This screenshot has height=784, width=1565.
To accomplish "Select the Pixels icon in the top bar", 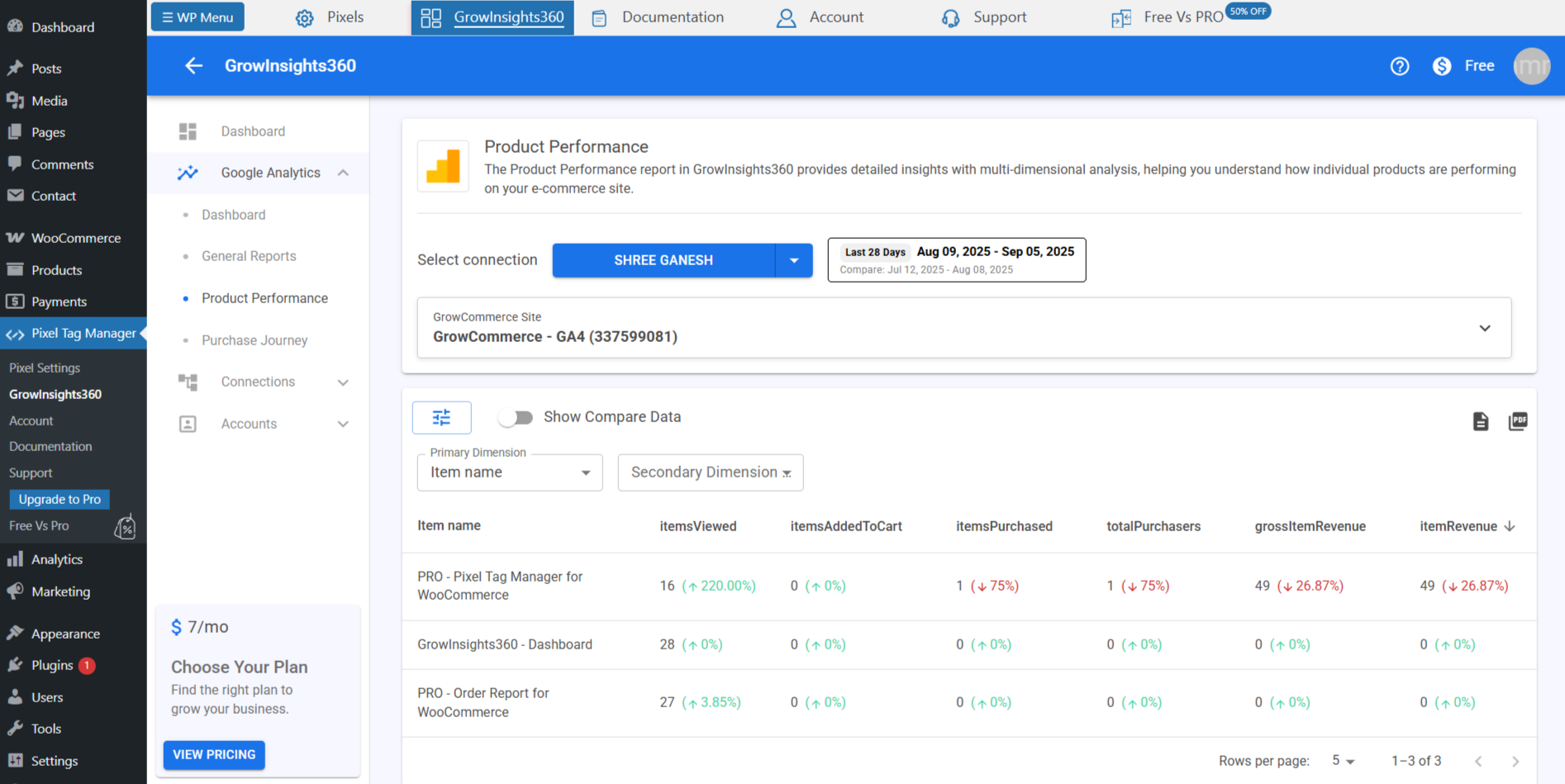I will (x=303, y=17).
